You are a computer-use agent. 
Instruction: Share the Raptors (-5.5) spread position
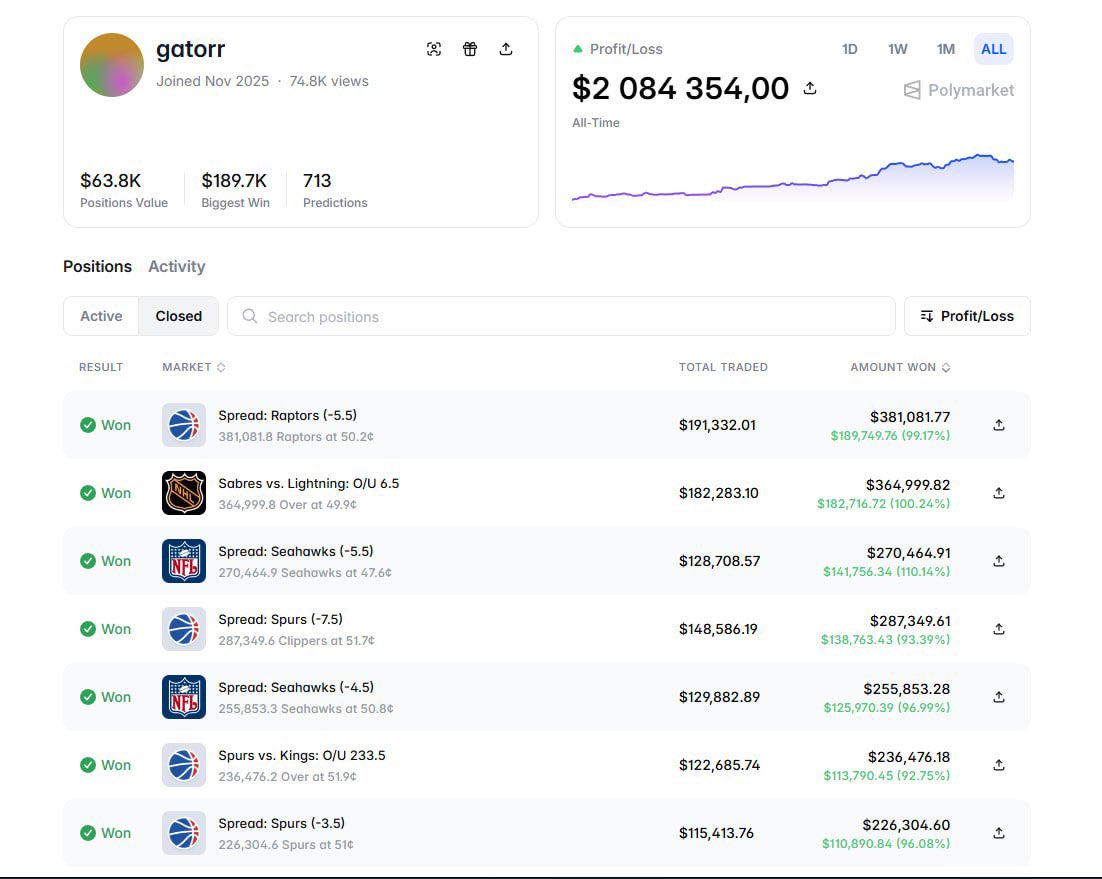(998, 425)
